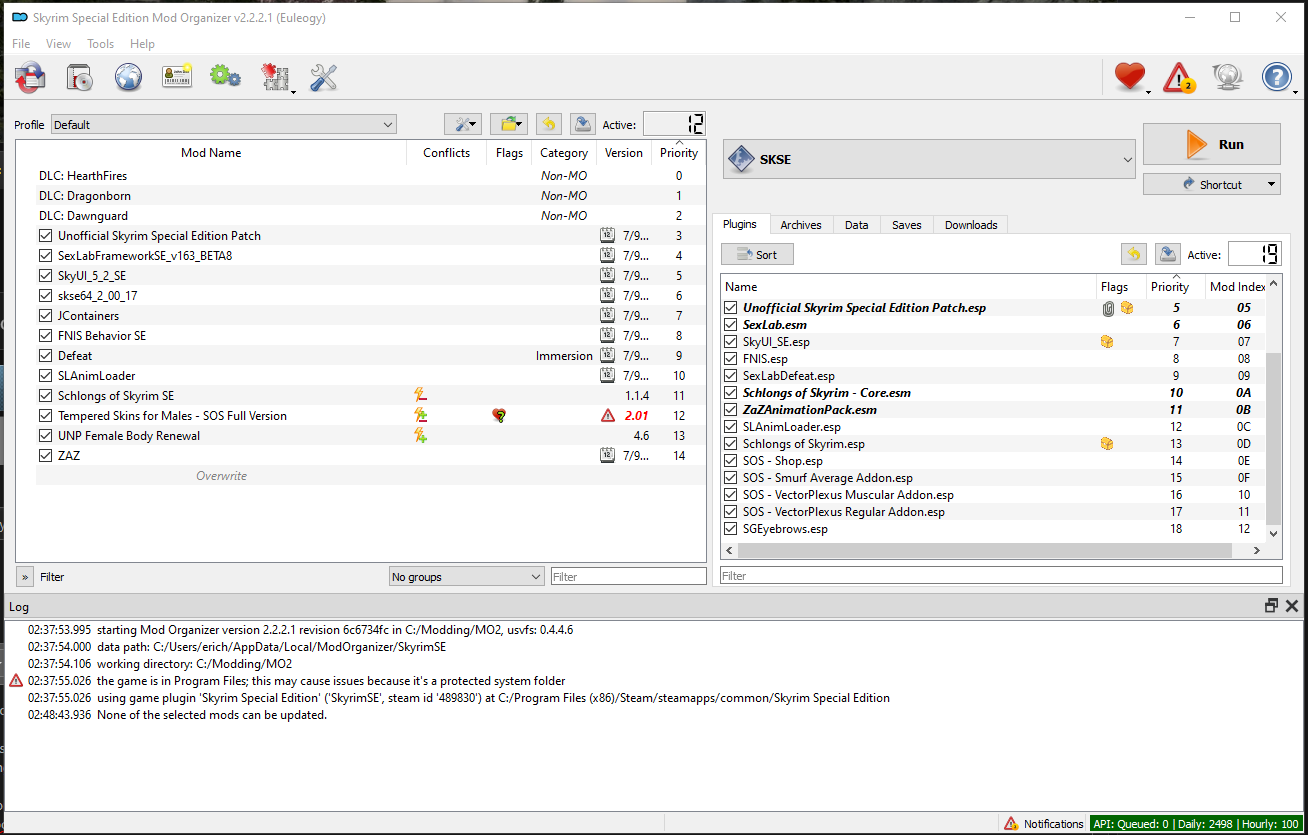This screenshot has height=835, width=1308.
Task: Toggle the Defeat mod checkbox
Action: click(45, 356)
